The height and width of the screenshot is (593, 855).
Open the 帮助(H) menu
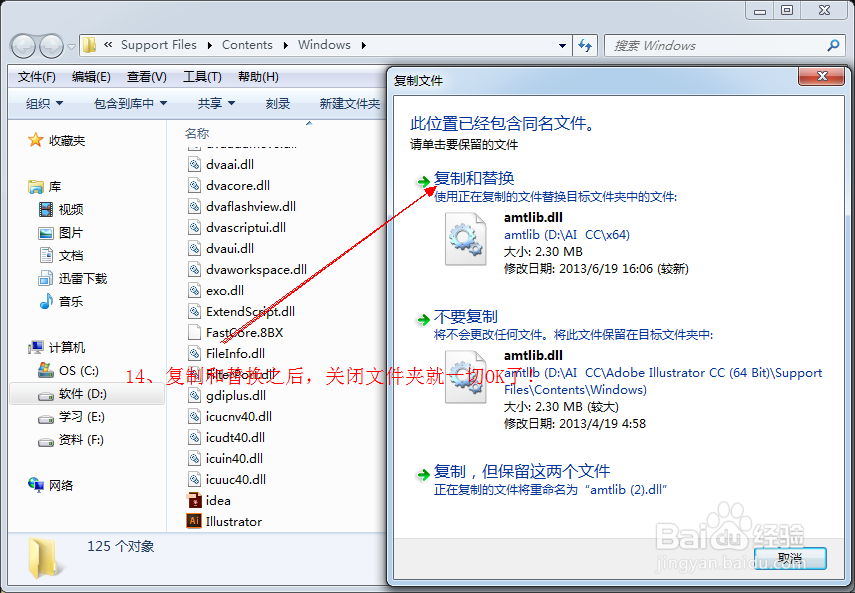(x=258, y=77)
